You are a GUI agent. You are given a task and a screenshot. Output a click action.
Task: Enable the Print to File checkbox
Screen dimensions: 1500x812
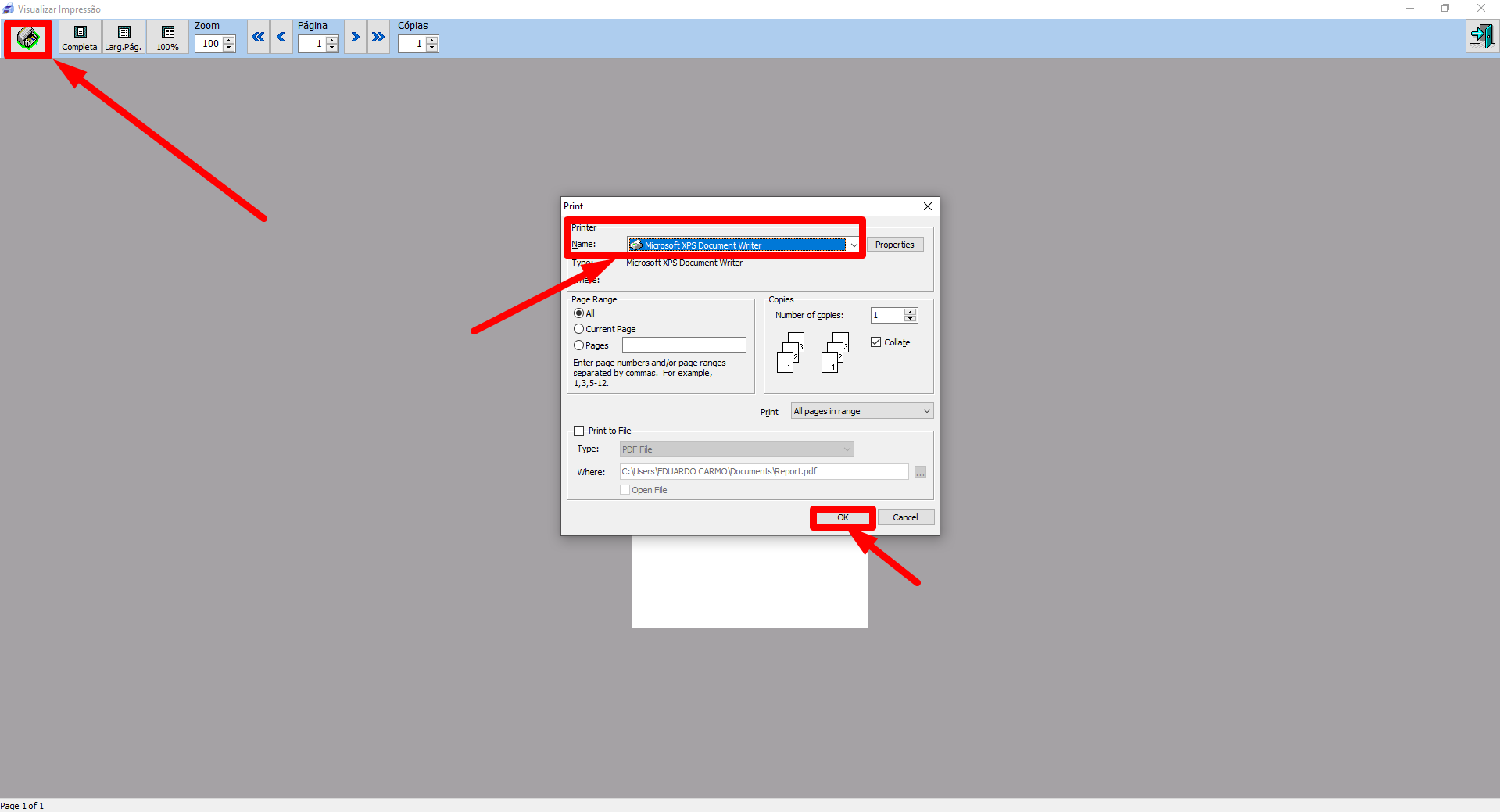tap(579, 431)
